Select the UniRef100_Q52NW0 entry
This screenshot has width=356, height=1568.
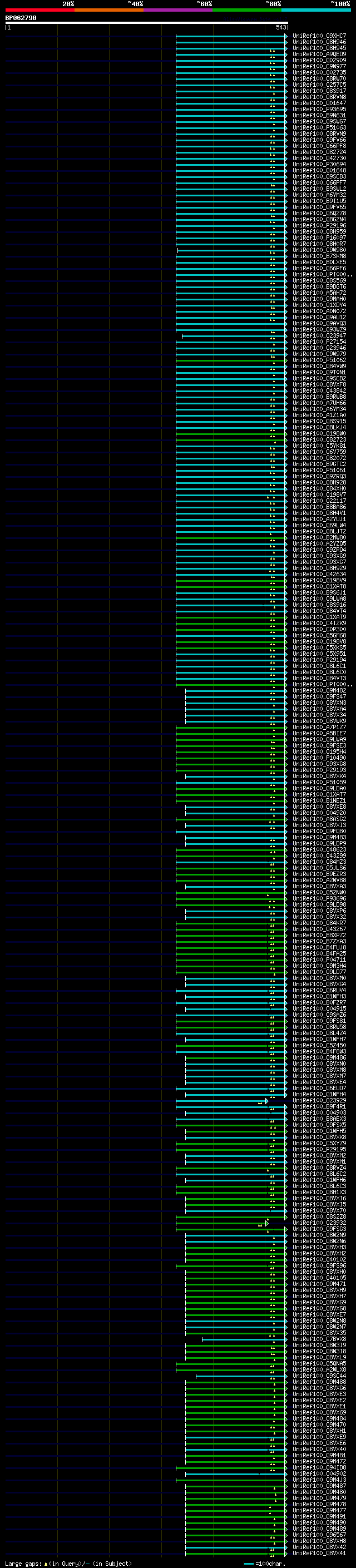319,892
